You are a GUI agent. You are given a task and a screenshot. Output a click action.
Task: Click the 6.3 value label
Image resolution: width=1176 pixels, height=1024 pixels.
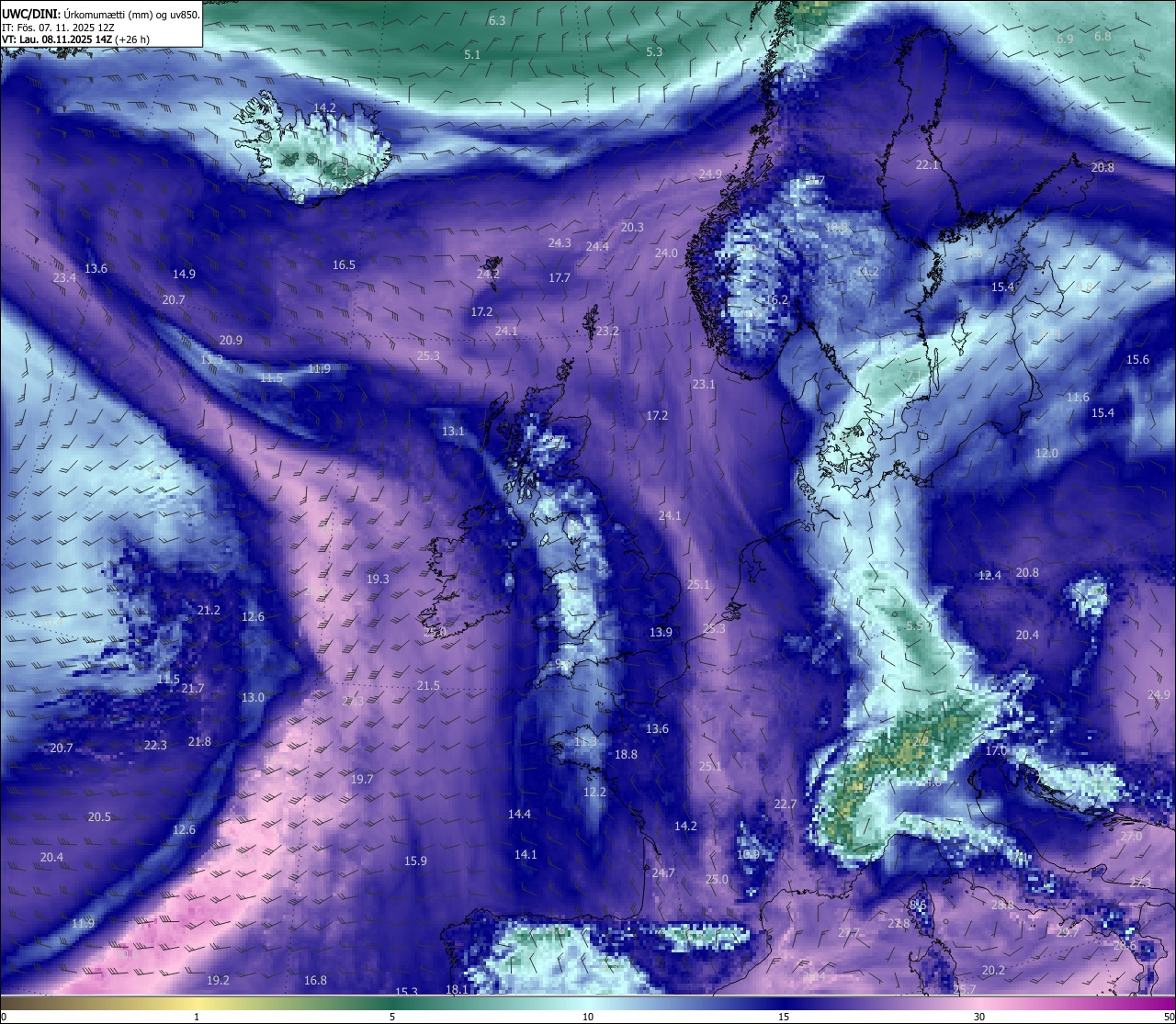pos(497,20)
